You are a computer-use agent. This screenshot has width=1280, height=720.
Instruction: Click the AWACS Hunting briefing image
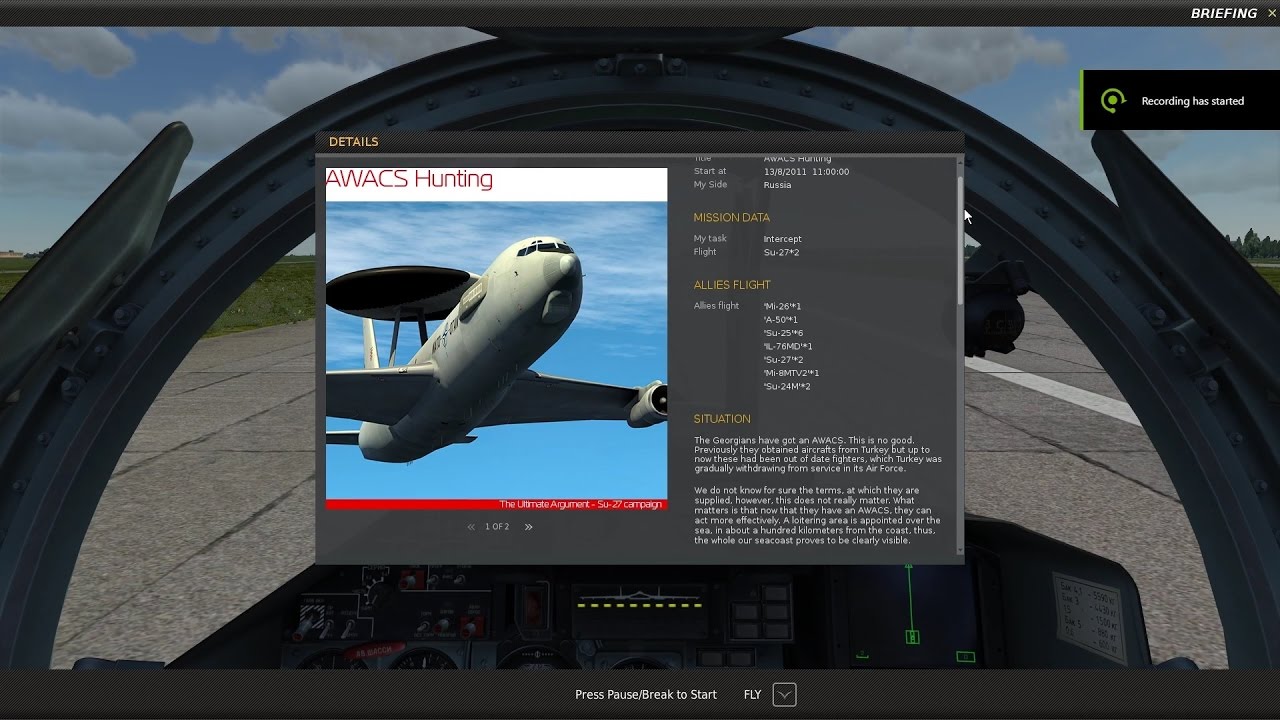click(496, 339)
